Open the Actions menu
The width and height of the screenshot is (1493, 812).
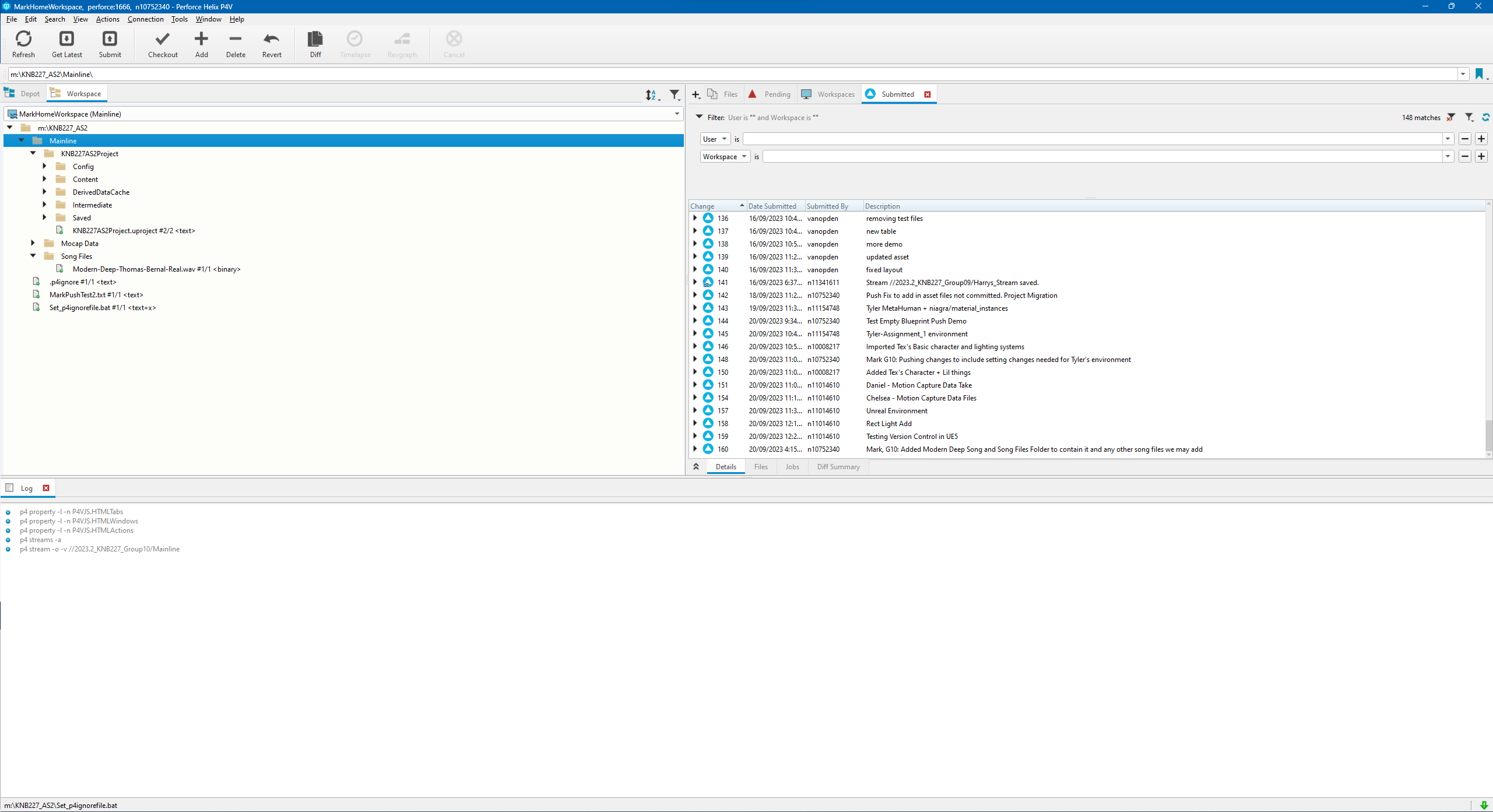(x=108, y=19)
